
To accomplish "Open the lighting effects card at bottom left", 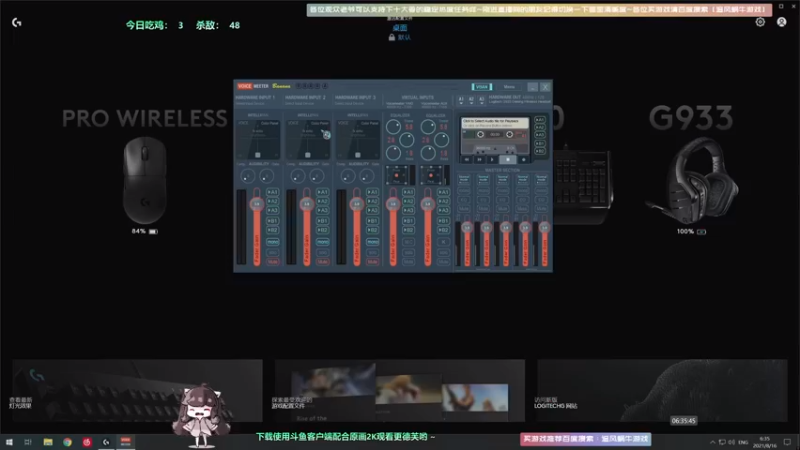I will click(137, 390).
